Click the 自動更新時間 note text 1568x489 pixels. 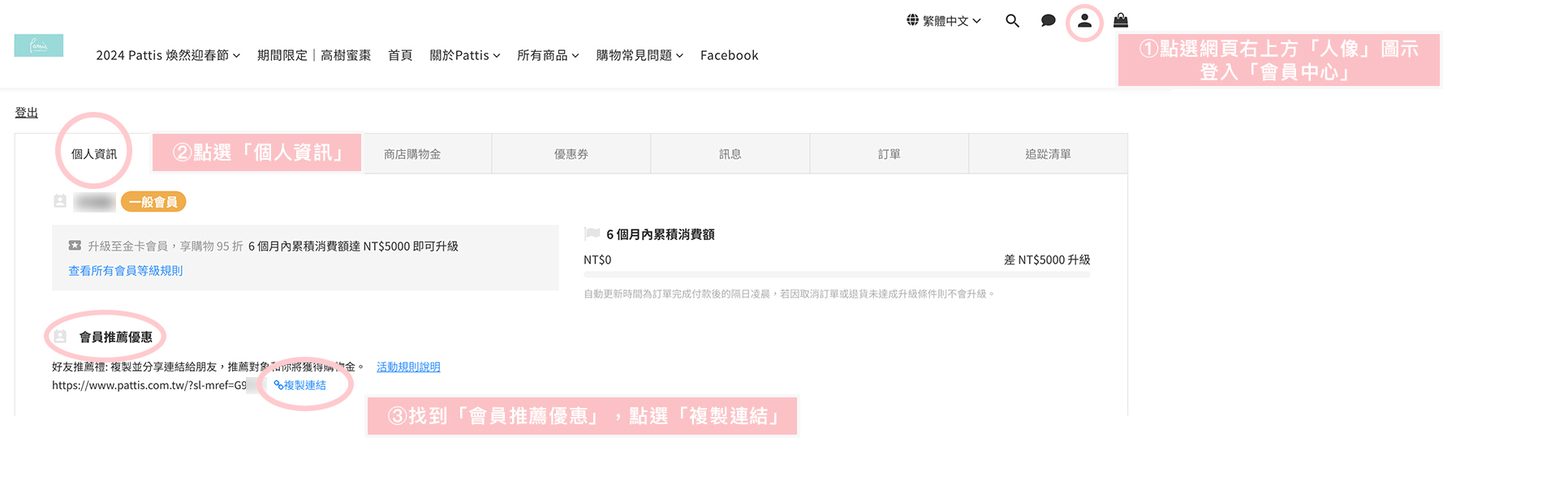click(x=789, y=294)
